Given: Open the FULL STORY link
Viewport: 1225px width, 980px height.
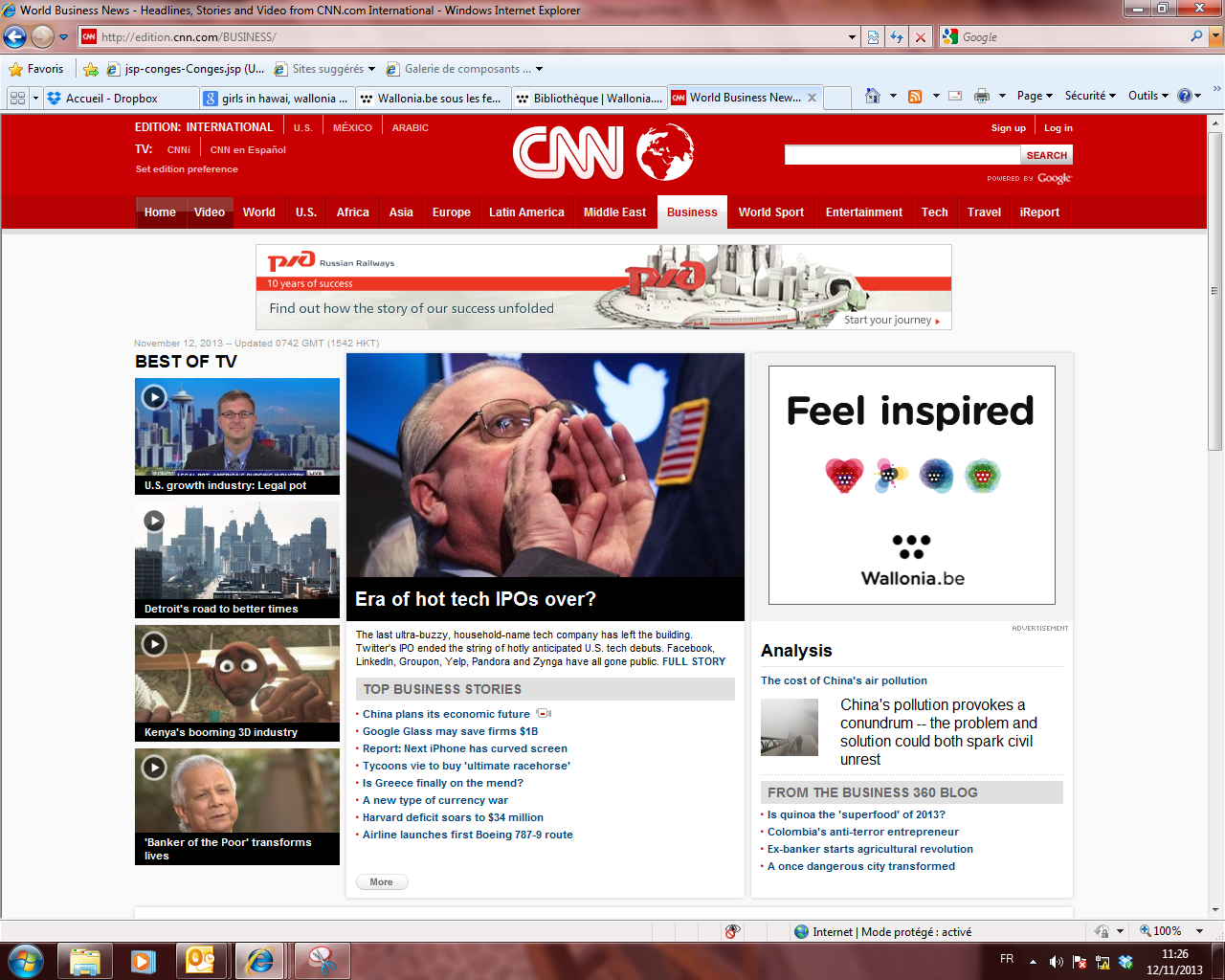Looking at the screenshot, I should tap(694, 661).
